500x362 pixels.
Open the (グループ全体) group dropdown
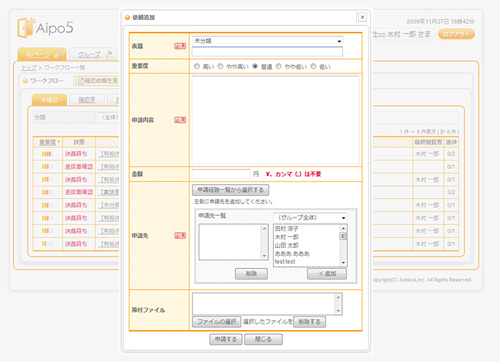(310, 218)
